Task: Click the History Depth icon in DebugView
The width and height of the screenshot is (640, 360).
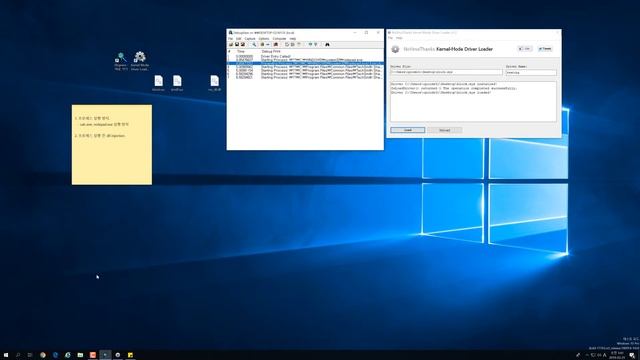Action: tap(316, 44)
